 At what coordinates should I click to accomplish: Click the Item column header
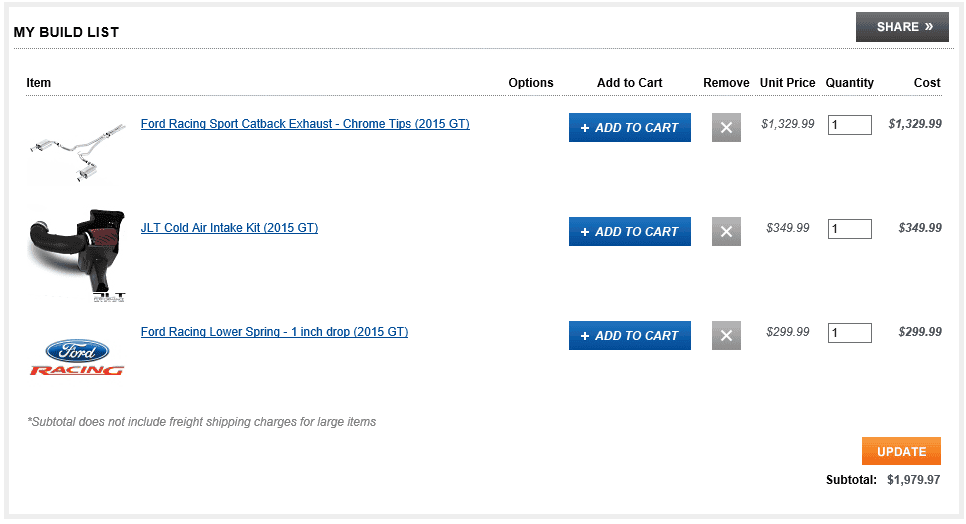point(38,83)
